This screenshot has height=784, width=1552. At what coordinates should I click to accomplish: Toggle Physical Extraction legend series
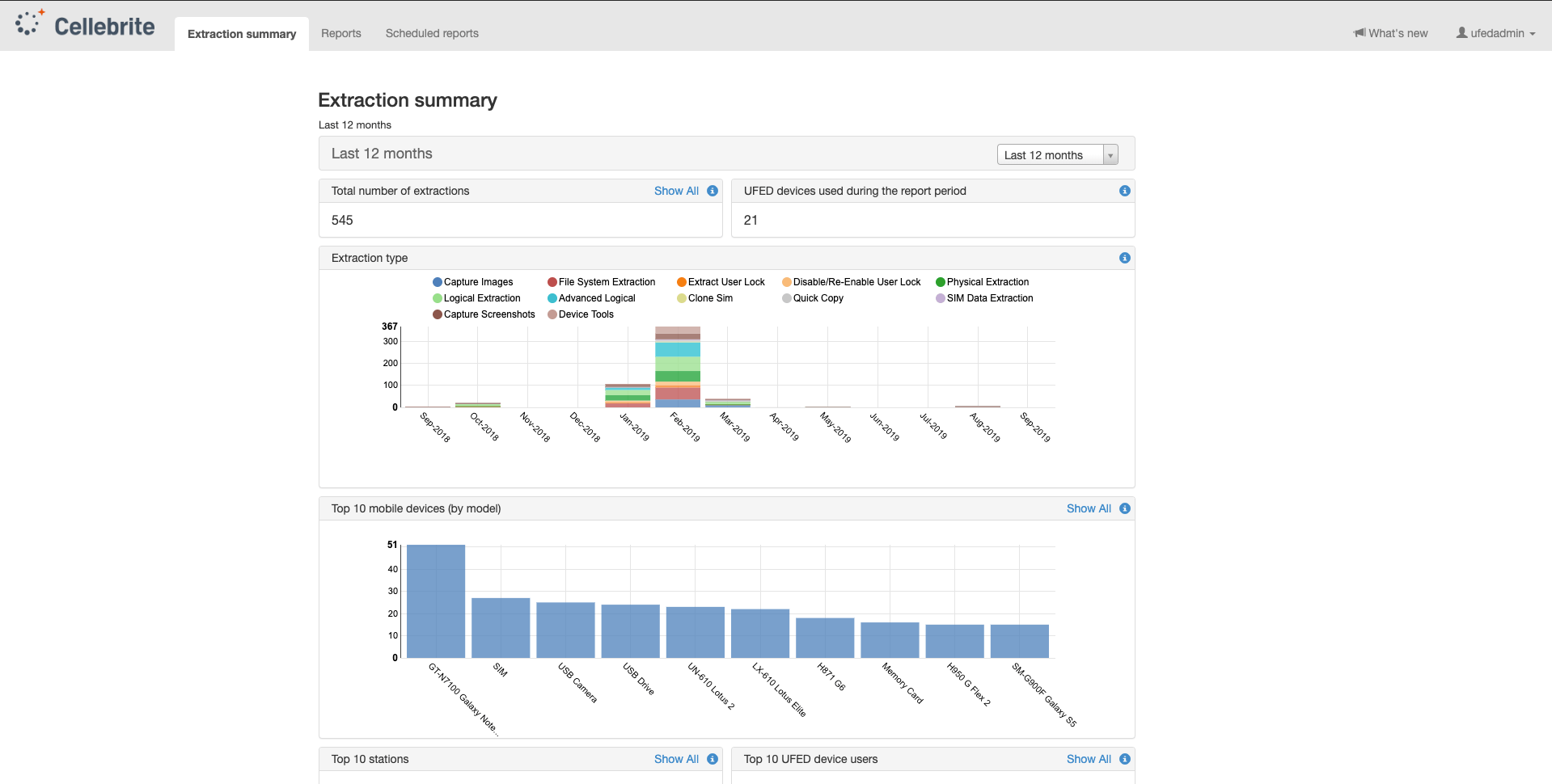pos(983,282)
